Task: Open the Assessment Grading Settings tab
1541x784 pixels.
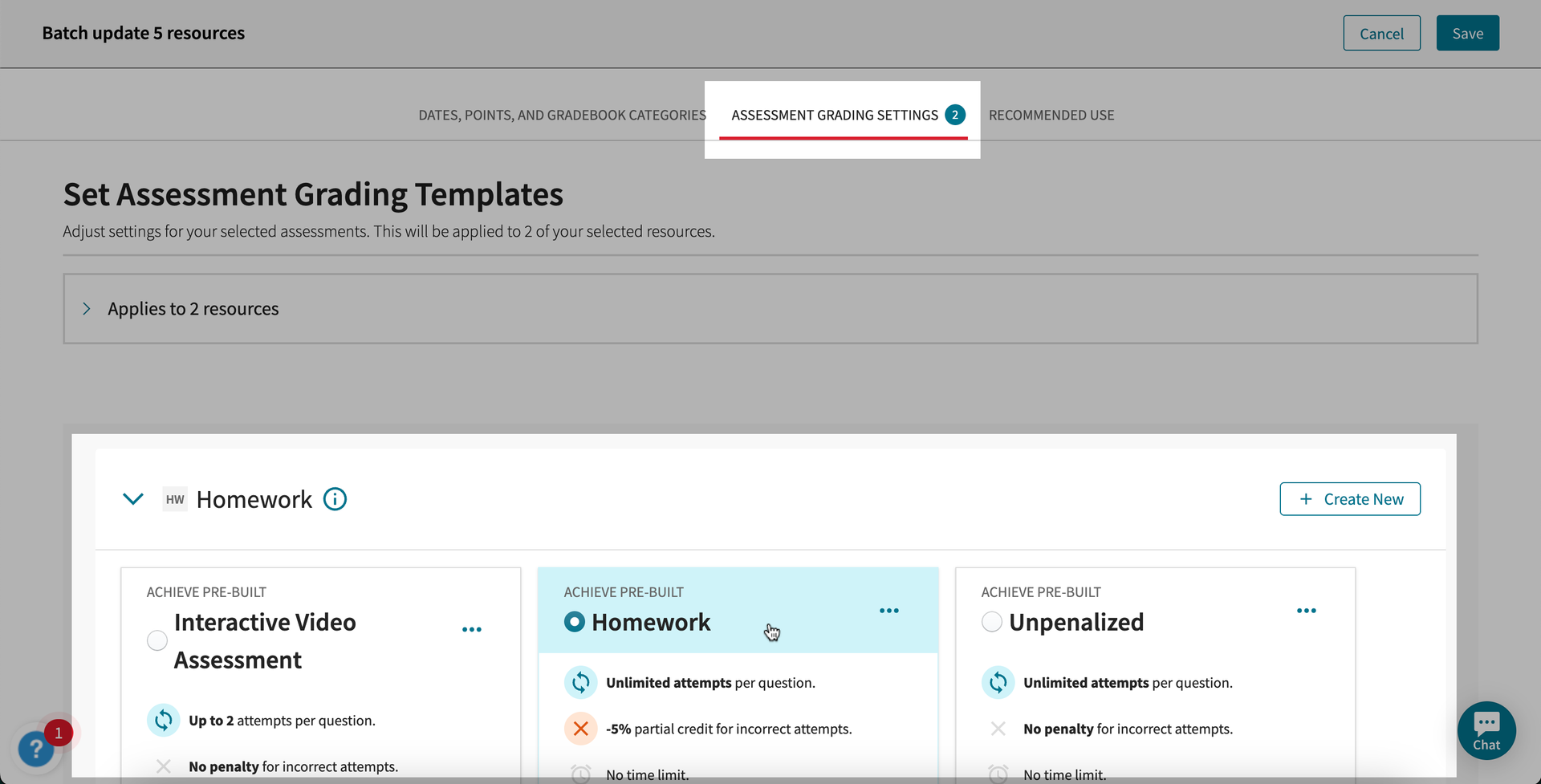Action: (x=835, y=115)
